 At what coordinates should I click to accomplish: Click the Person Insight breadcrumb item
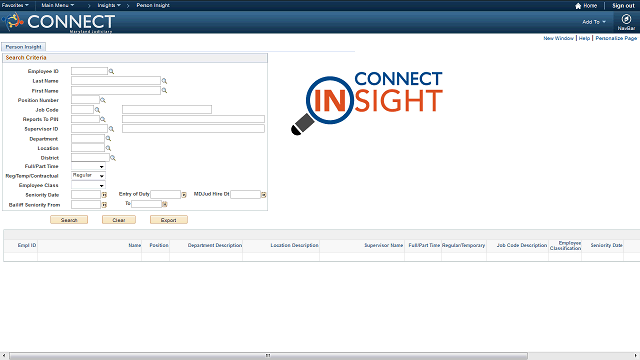point(153,5)
